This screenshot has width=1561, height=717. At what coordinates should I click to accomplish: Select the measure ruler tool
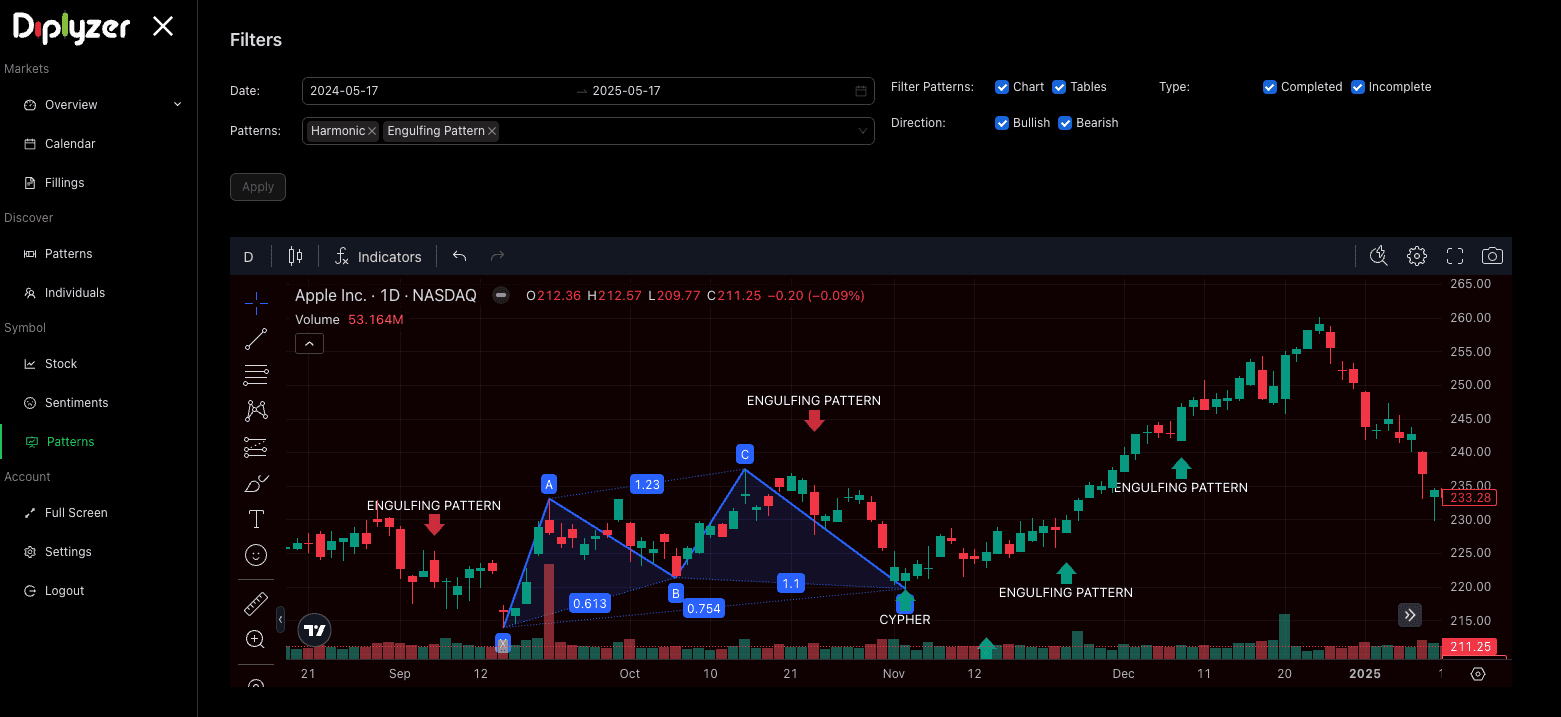[x=255, y=604]
